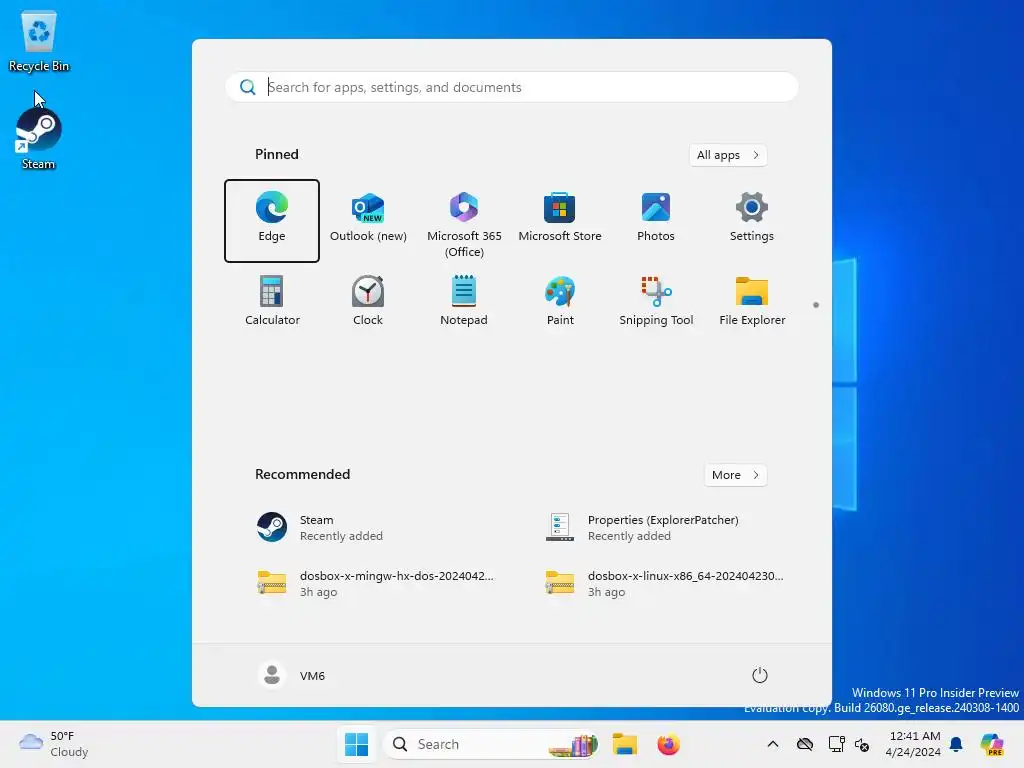This screenshot has width=1024, height=768.
Task: Open Notepad from pinned apps
Action: (x=464, y=301)
